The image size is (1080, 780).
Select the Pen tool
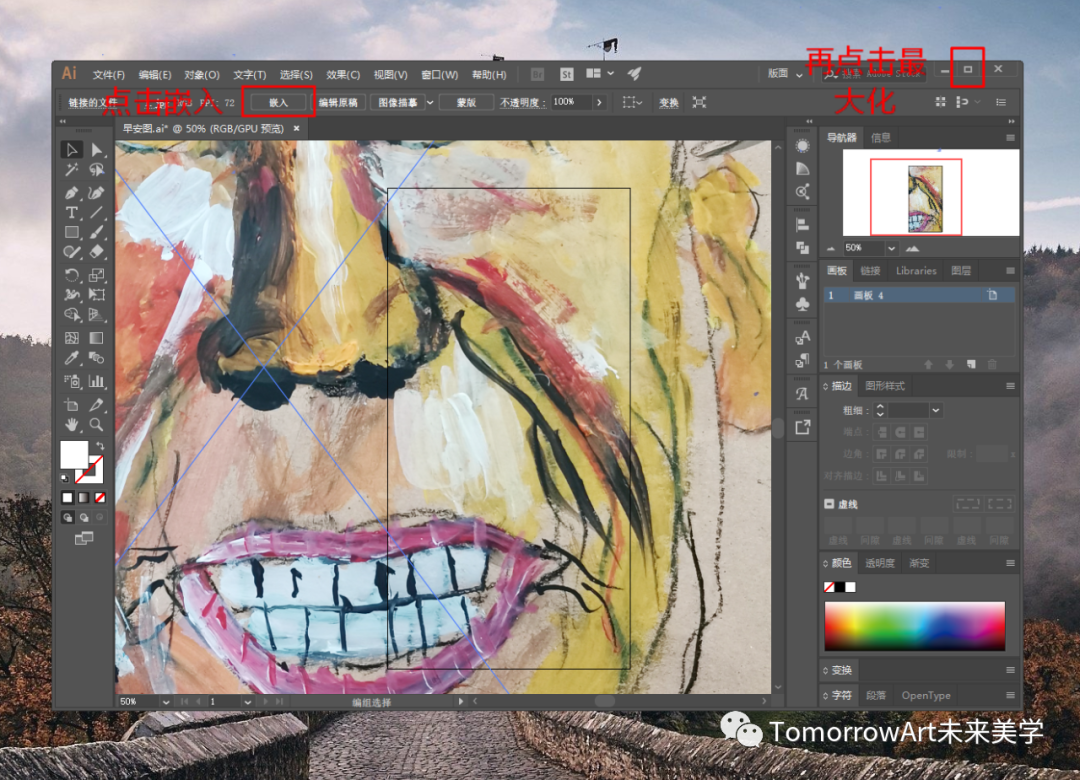coord(72,192)
